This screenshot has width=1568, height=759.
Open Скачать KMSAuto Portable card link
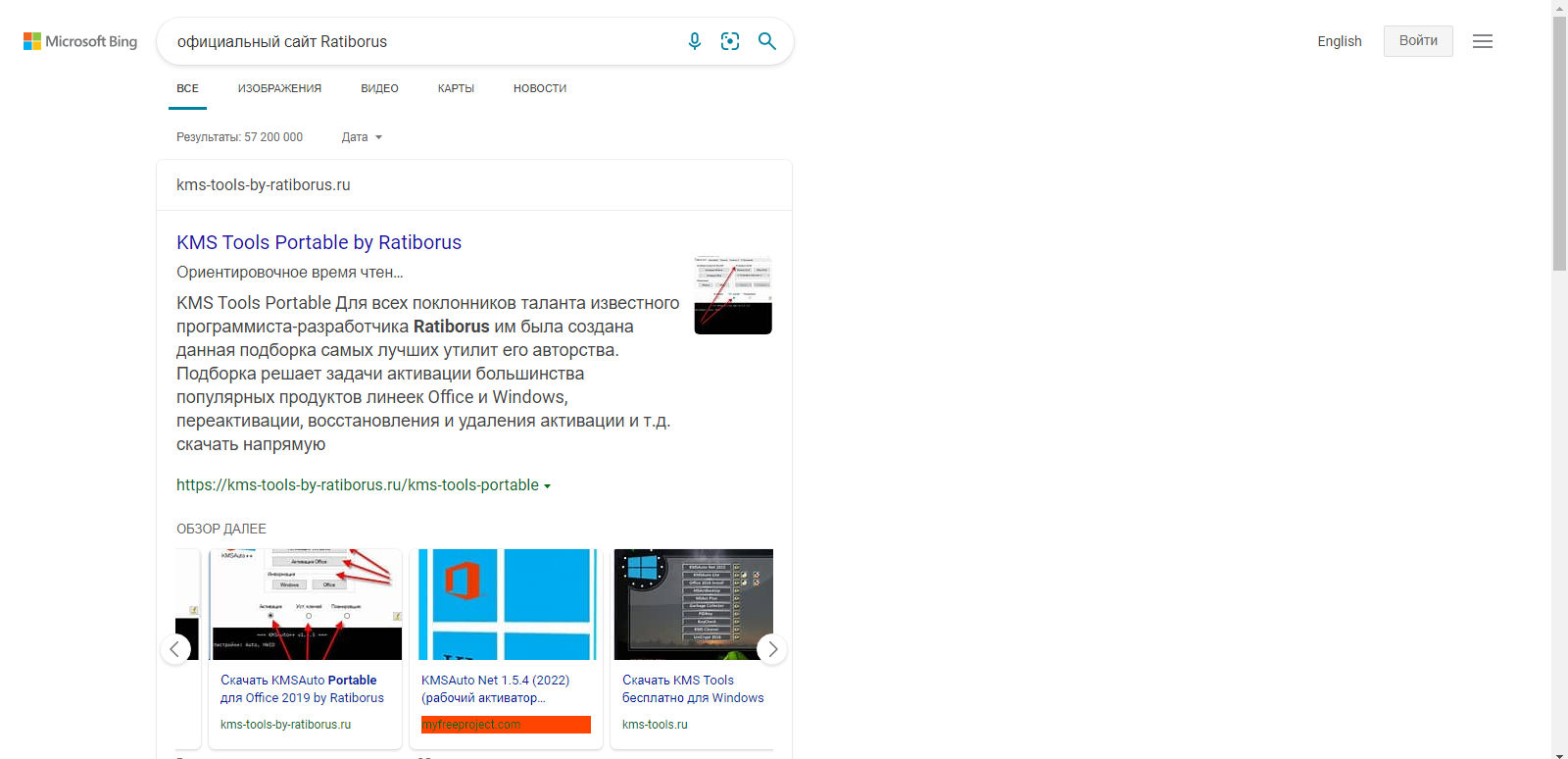pos(302,688)
